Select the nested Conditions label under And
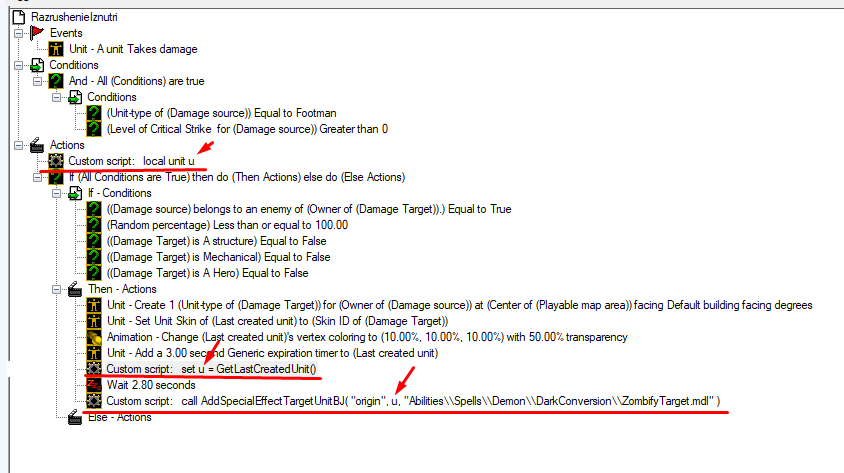Viewport: 844px width, 473px height. [112, 97]
